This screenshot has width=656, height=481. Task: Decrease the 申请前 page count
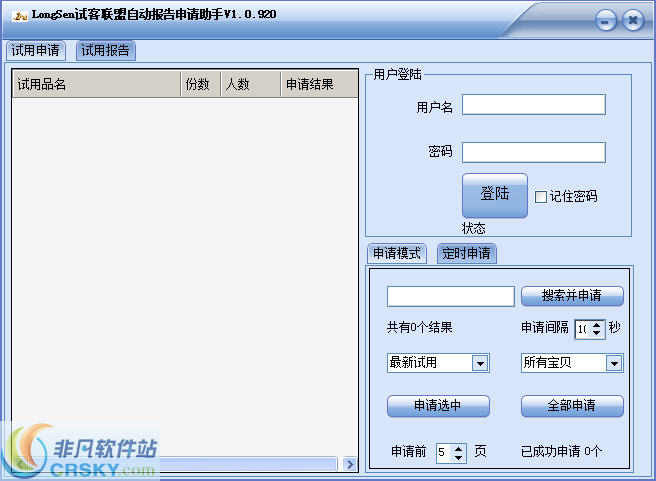pos(459,458)
